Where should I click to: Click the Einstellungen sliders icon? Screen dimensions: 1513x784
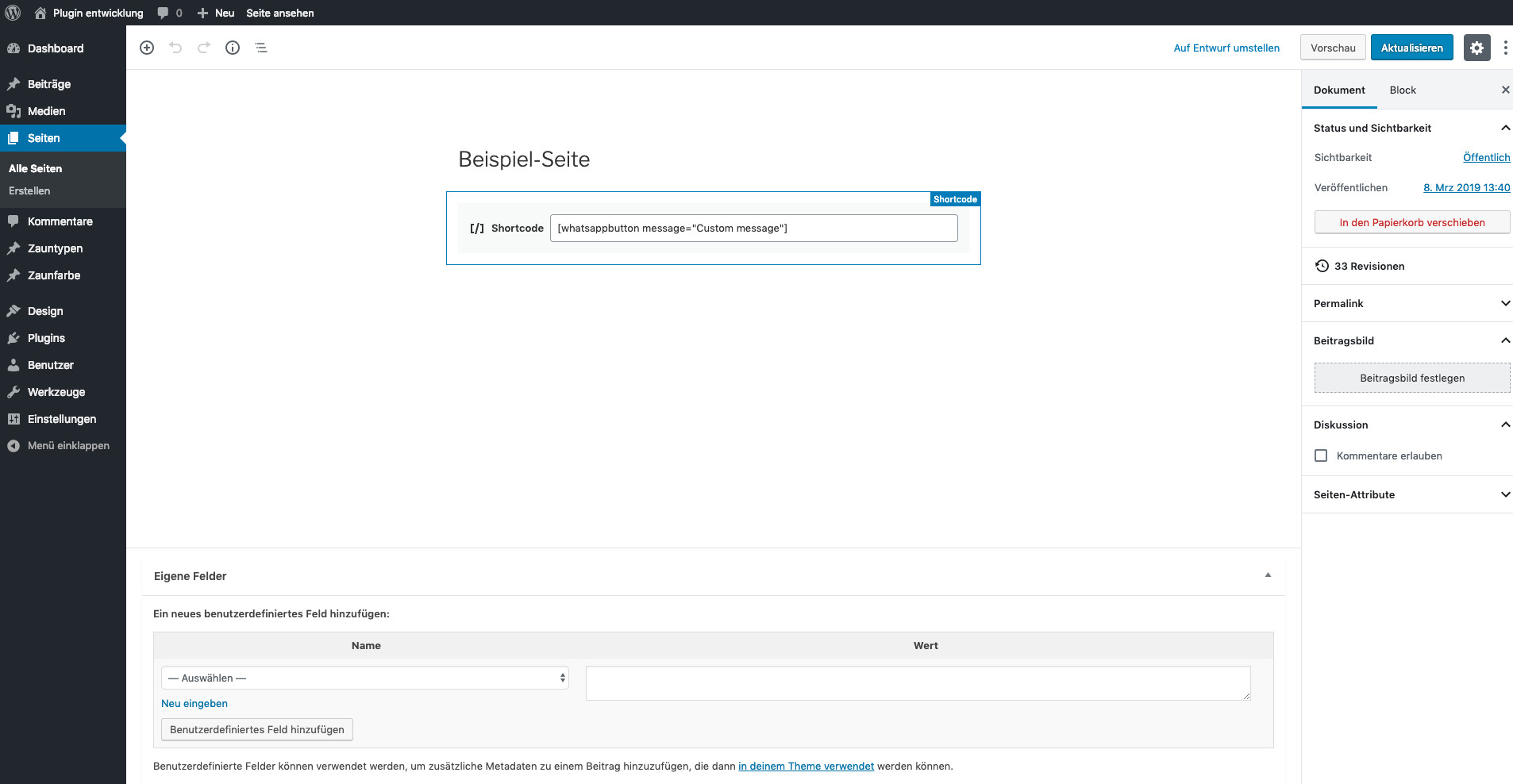13,419
